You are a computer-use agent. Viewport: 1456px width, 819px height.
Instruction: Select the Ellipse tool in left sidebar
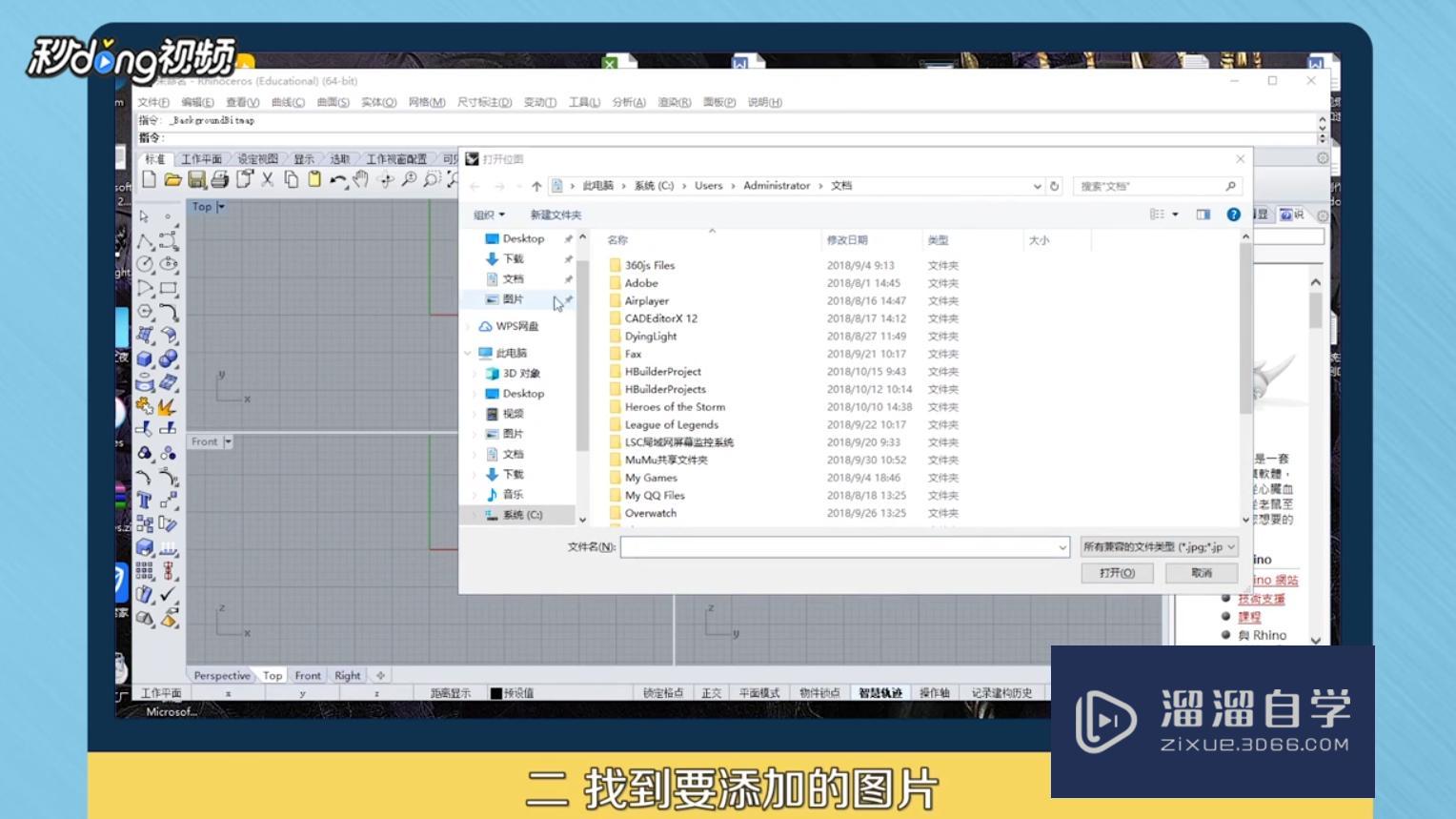pyautogui.click(x=169, y=264)
